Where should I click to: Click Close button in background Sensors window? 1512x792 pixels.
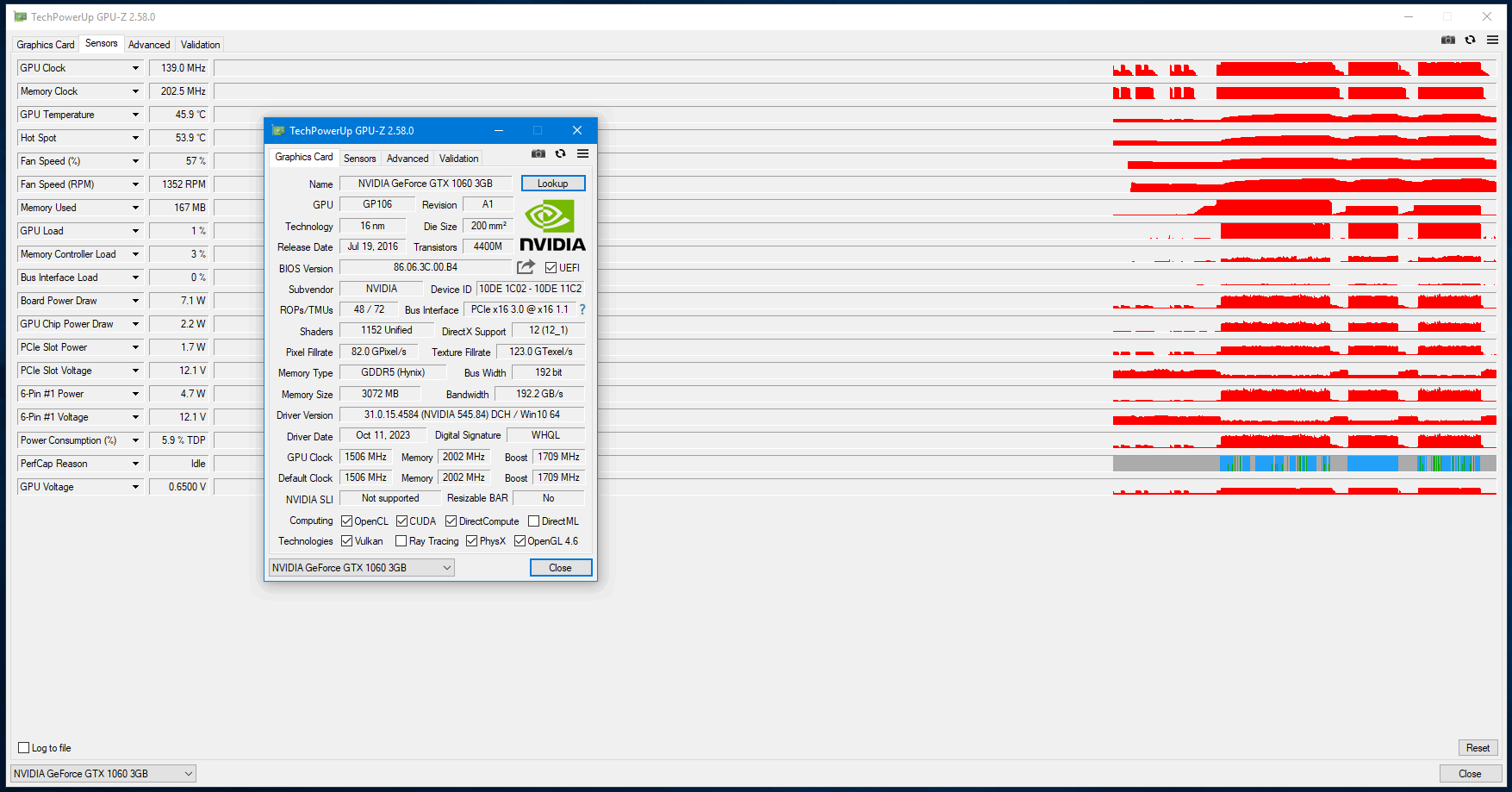point(1471,774)
